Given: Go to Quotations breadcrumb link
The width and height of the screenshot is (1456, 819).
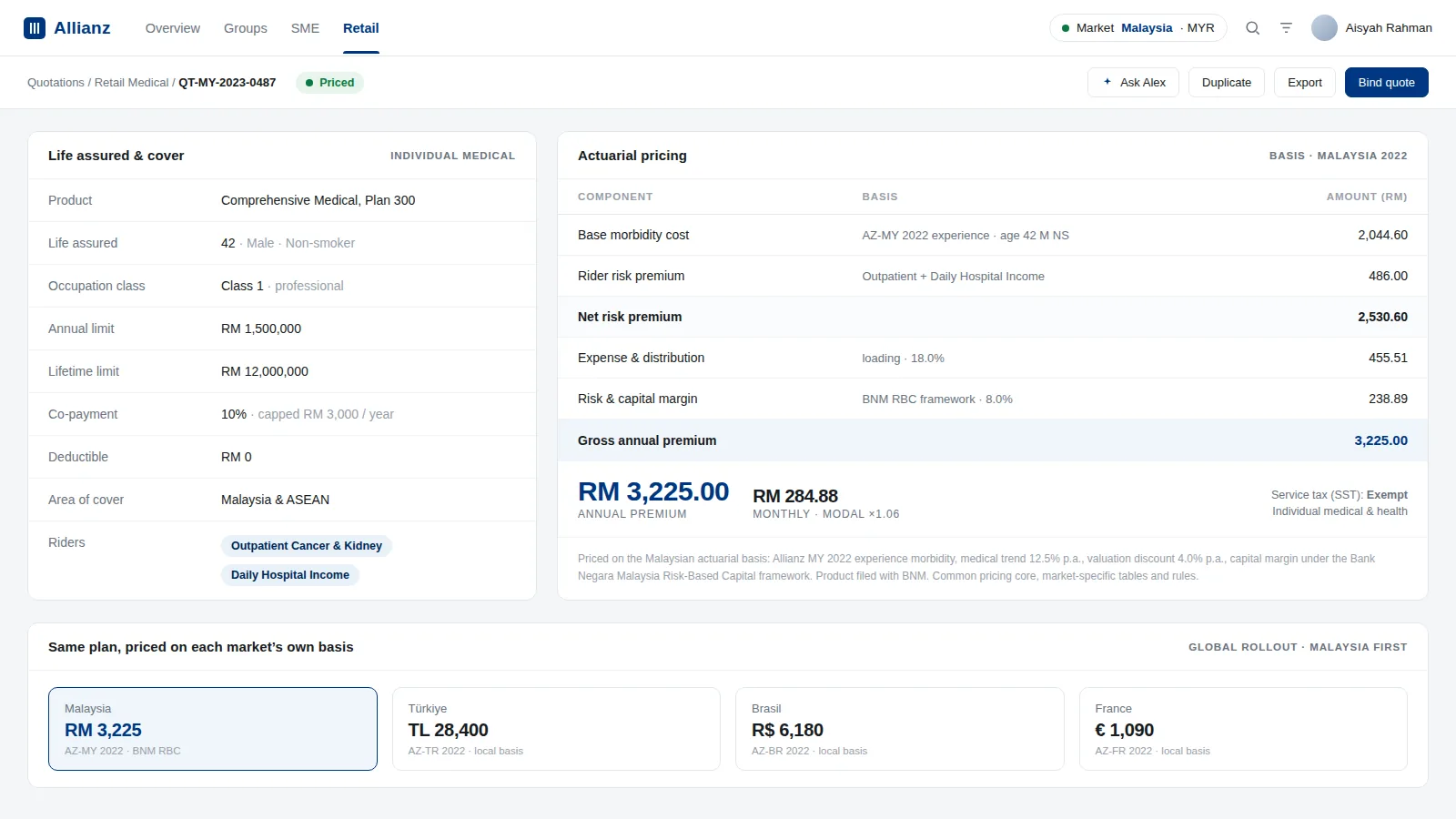Looking at the screenshot, I should (56, 83).
